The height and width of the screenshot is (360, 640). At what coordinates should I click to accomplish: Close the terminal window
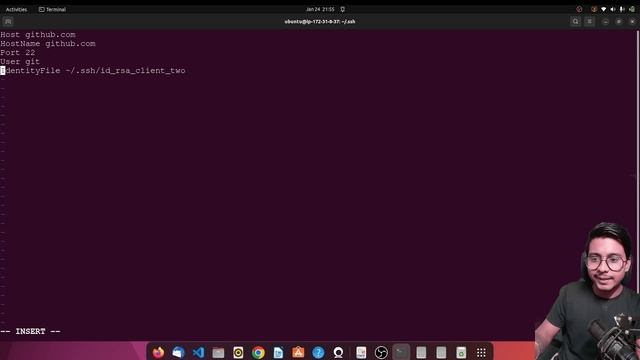(632, 22)
